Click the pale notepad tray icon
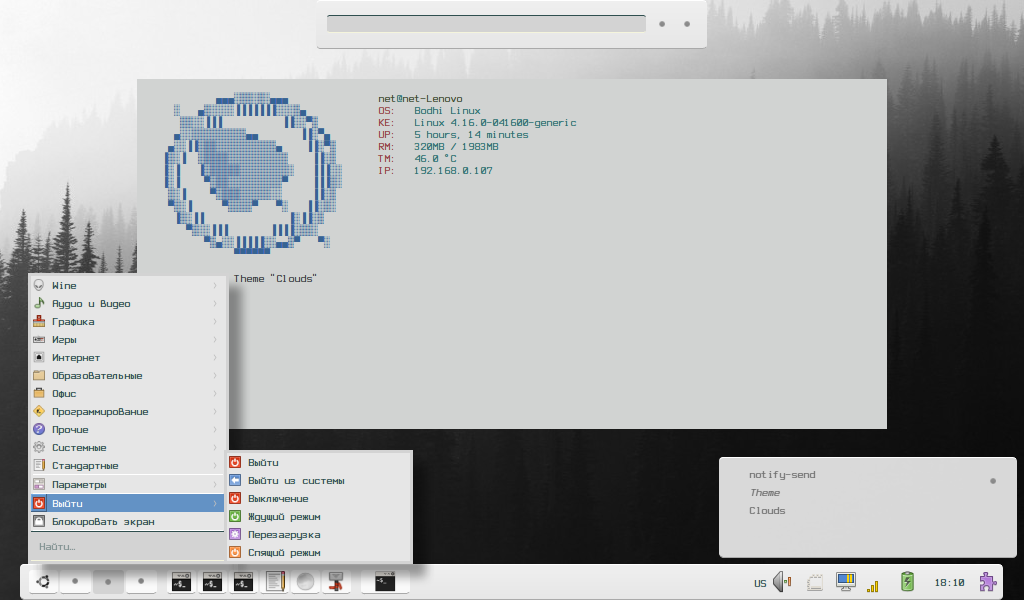This screenshot has height=600, width=1024. pyautogui.click(x=814, y=582)
